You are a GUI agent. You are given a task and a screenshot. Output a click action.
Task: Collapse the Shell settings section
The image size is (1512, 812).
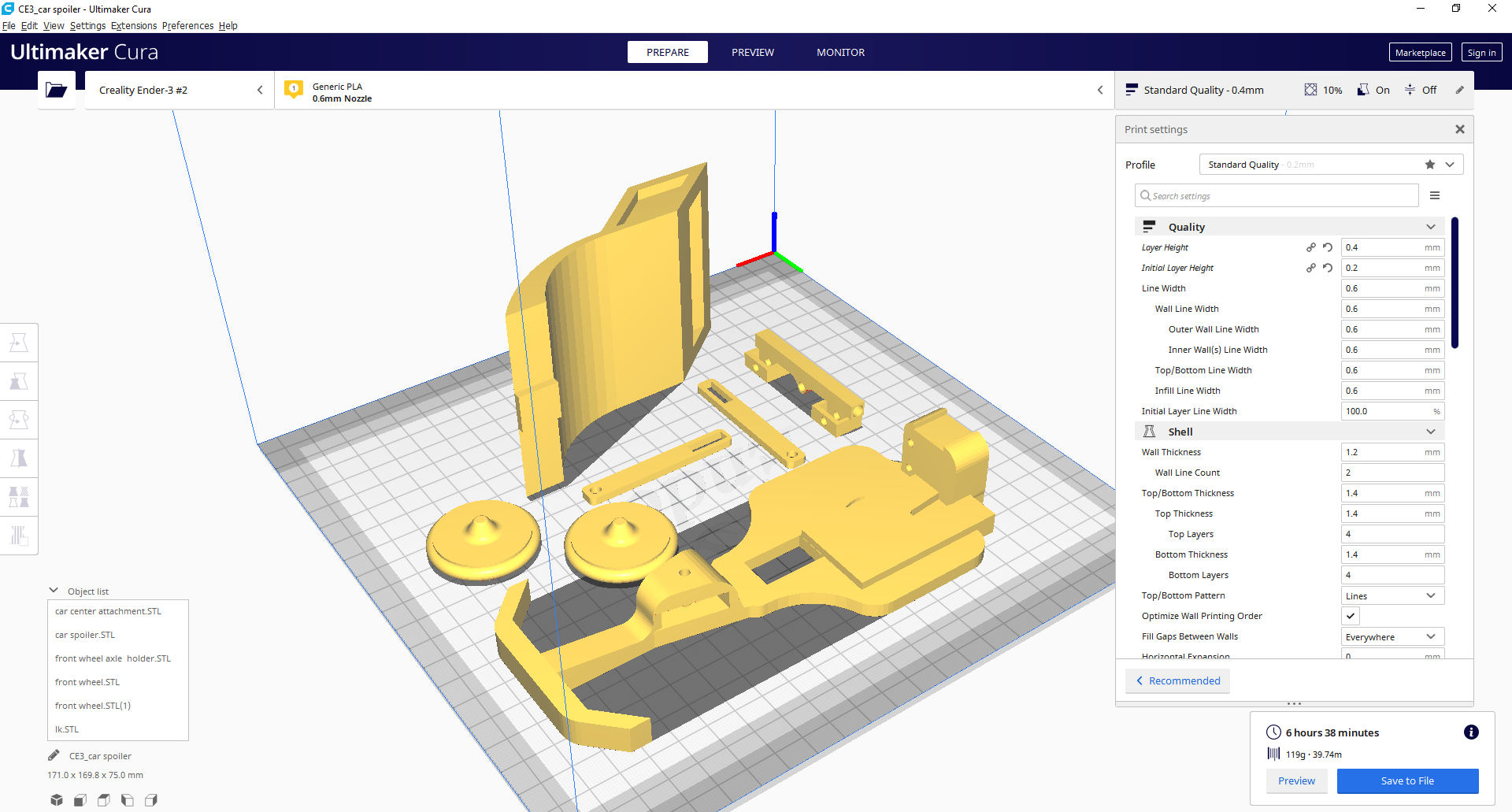1290,432
